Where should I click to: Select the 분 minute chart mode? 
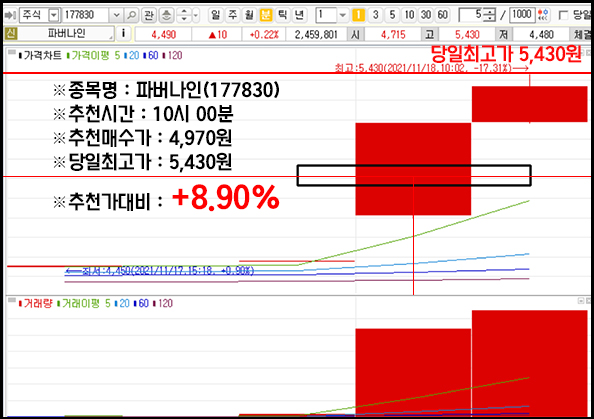[x=266, y=15]
